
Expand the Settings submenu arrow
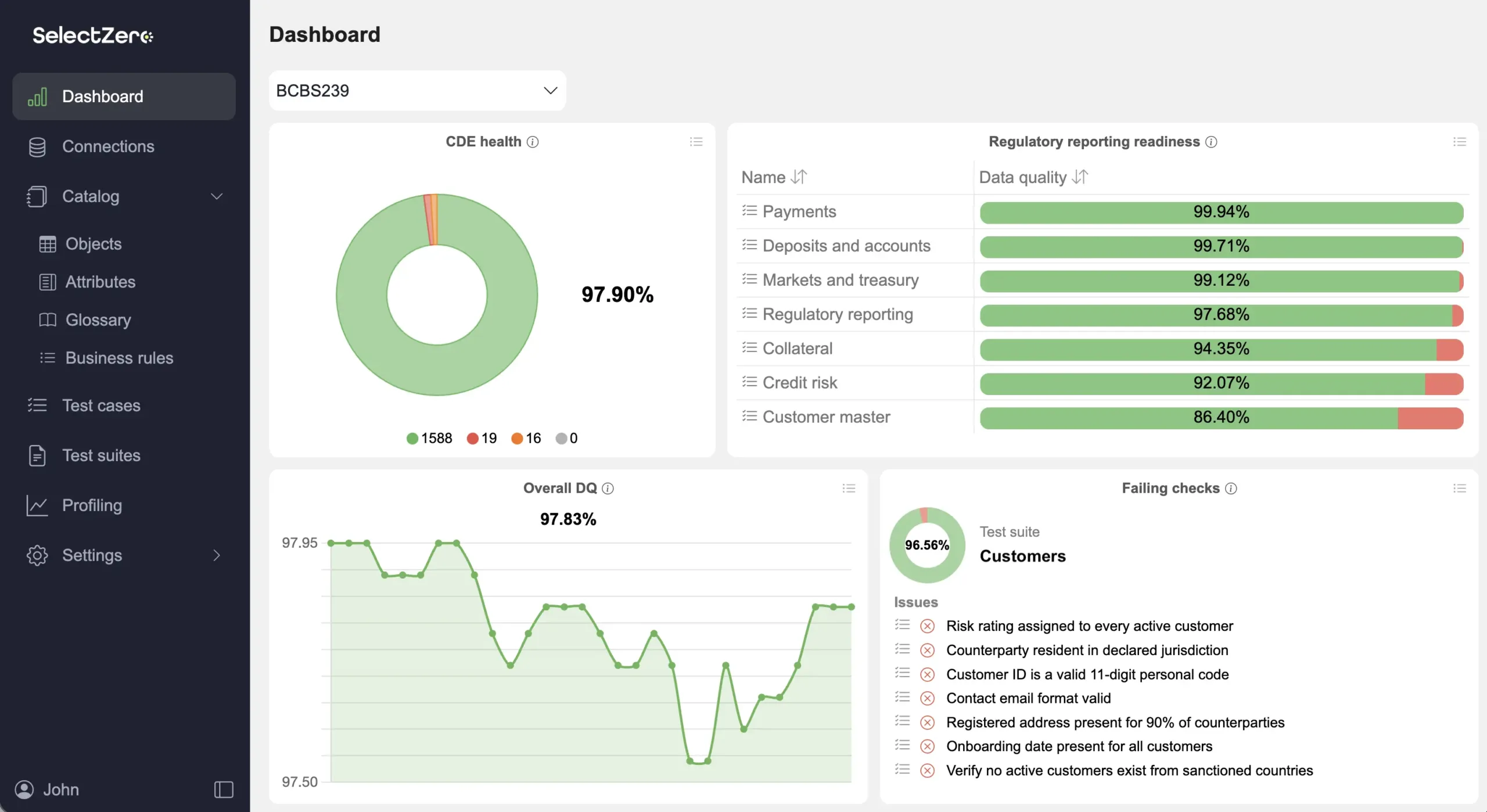(x=217, y=555)
